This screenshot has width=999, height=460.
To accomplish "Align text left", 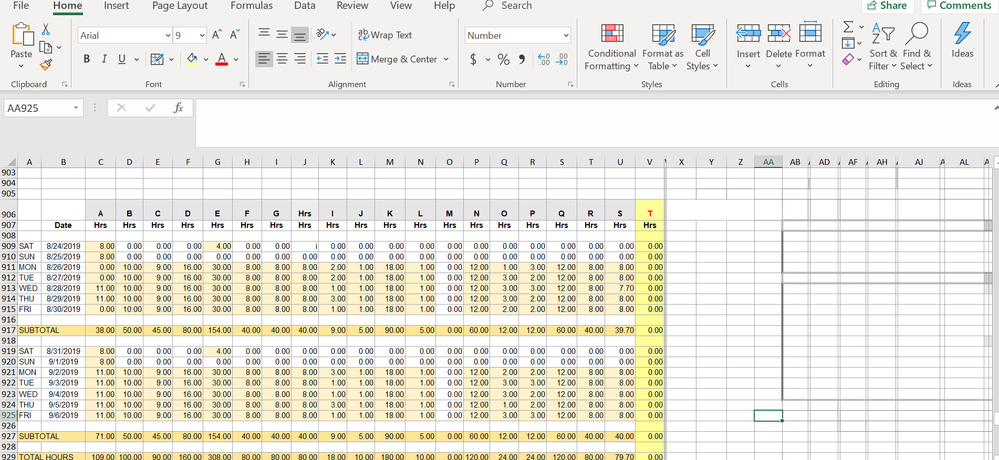I will [x=264, y=59].
